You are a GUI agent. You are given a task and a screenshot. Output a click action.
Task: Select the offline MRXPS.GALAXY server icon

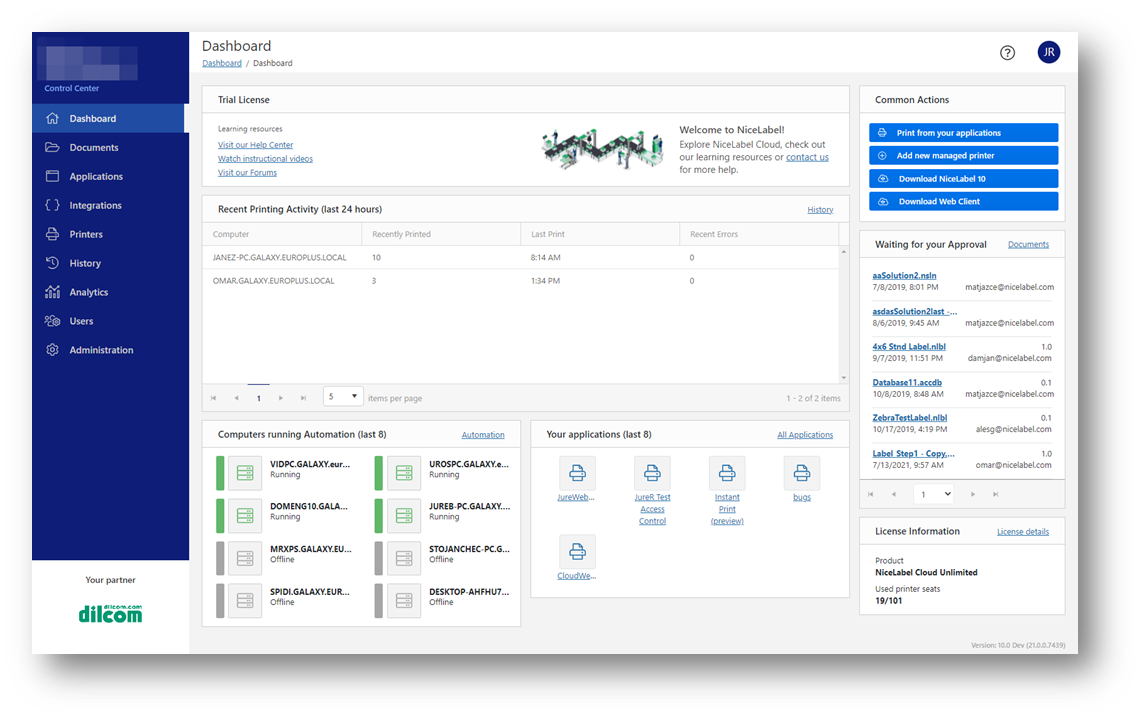245,557
